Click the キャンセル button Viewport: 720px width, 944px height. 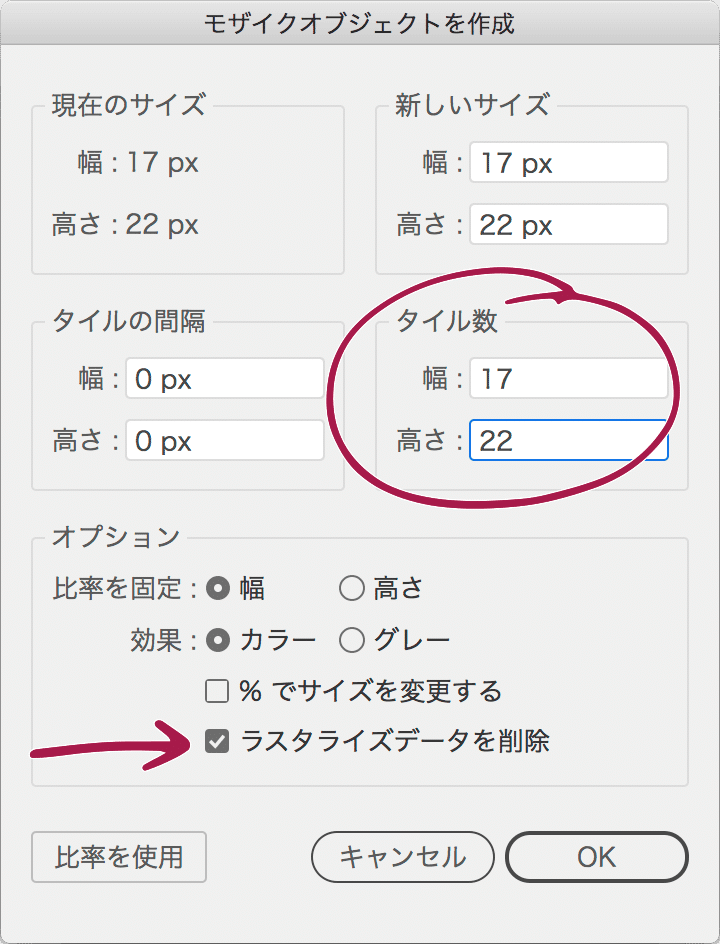pyautogui.click(x=403, y=857)
